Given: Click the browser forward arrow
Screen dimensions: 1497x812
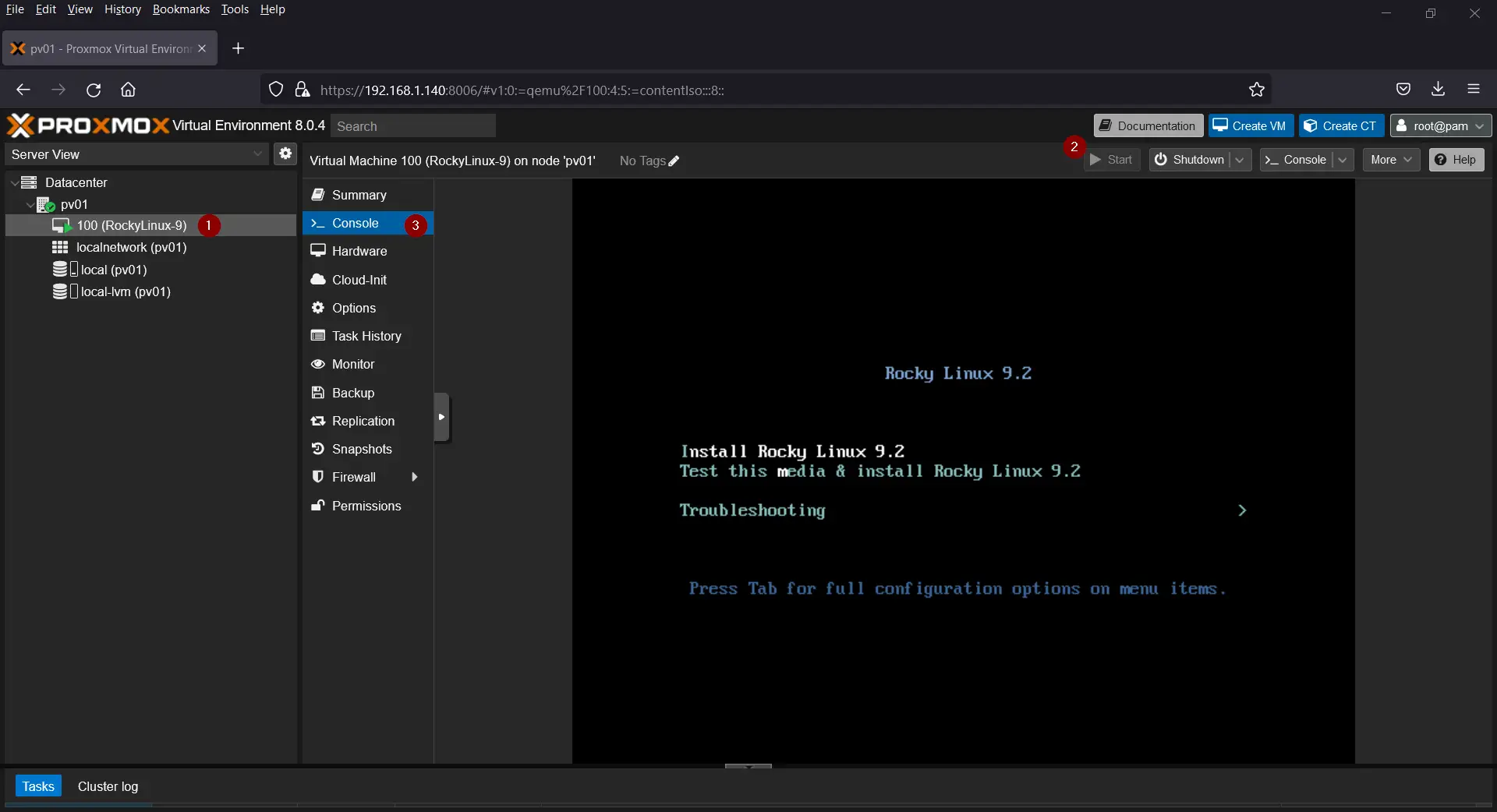Looking at the screenshot, I should click(58, 90).
